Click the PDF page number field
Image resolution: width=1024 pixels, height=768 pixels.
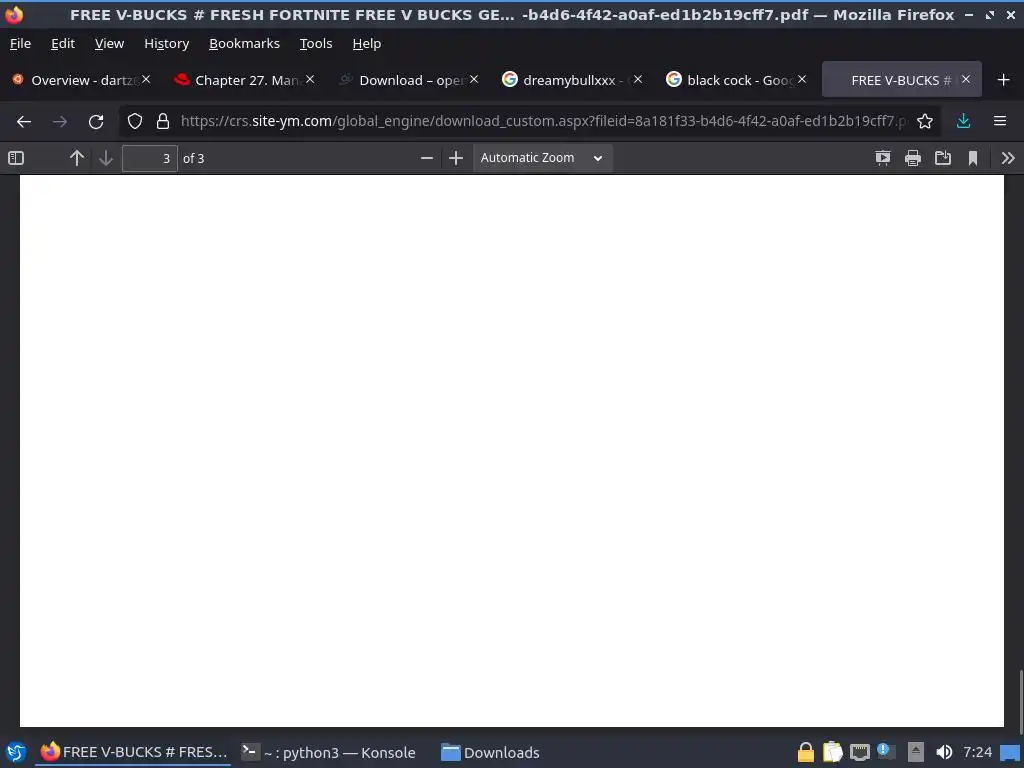pos(150,158)
